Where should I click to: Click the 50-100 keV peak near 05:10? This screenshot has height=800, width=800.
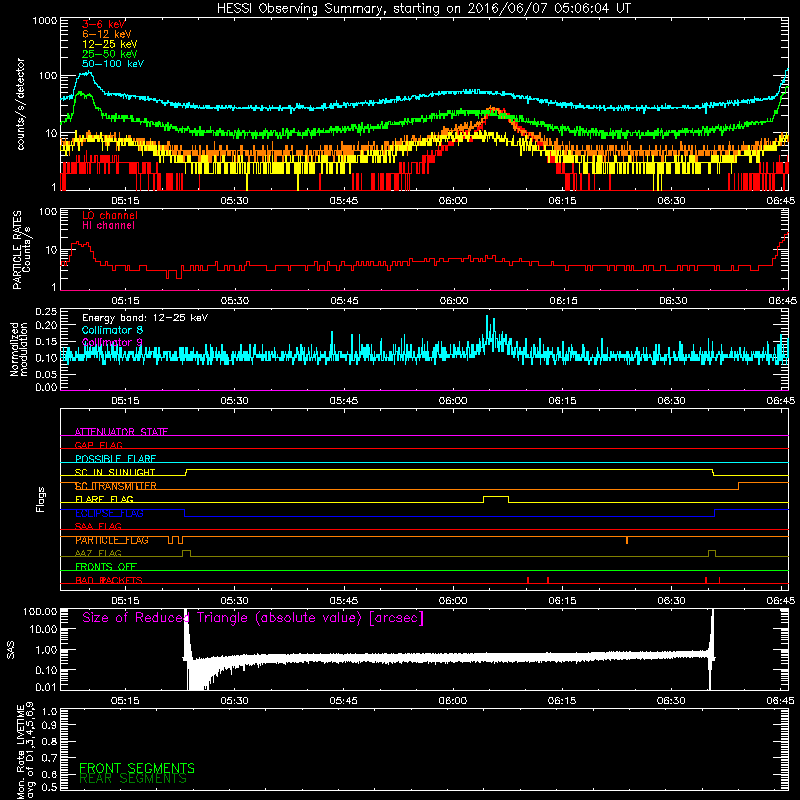87,76
